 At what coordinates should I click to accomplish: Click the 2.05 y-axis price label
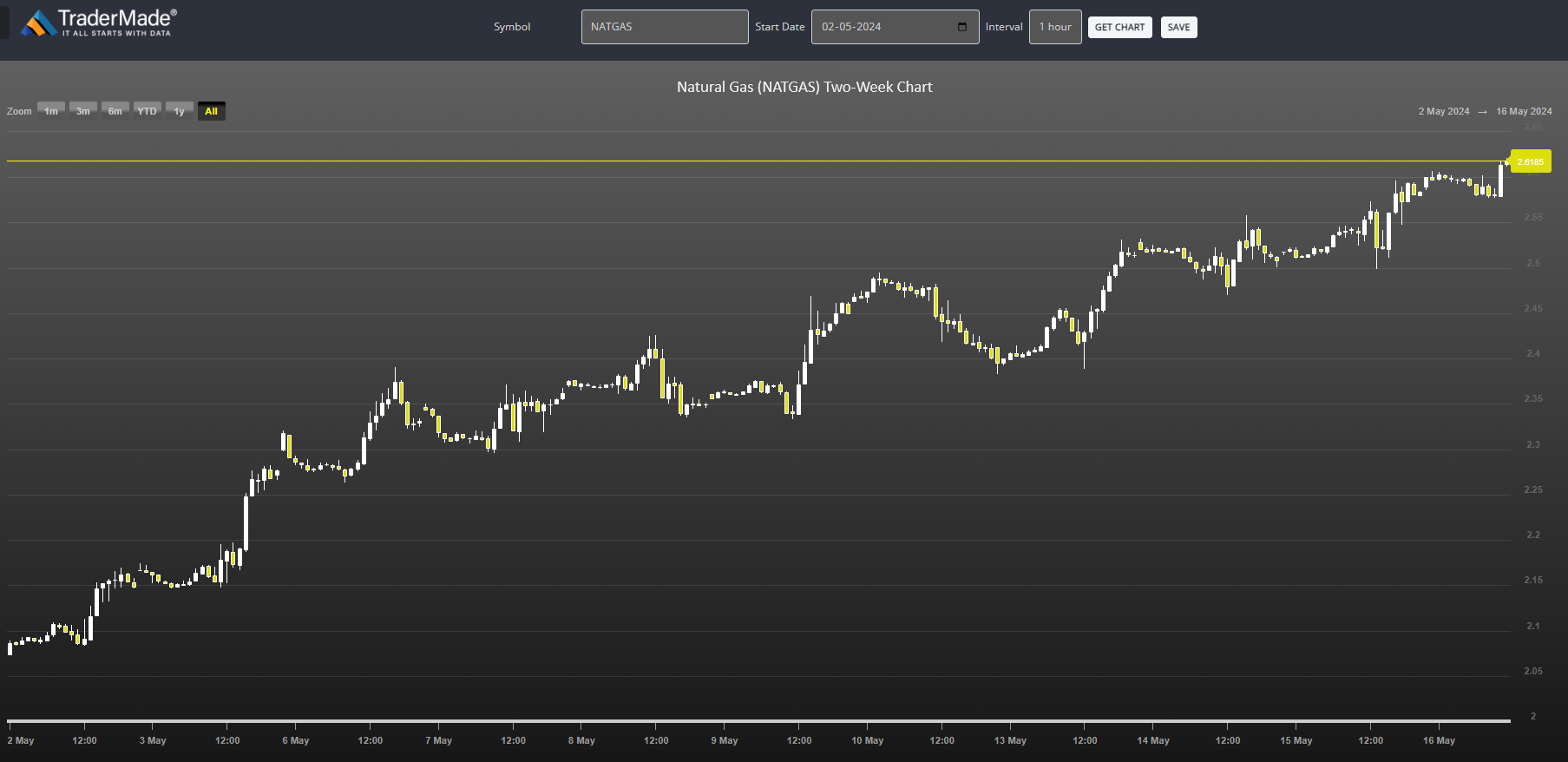pyautogui.click(x=1533, y=671)
